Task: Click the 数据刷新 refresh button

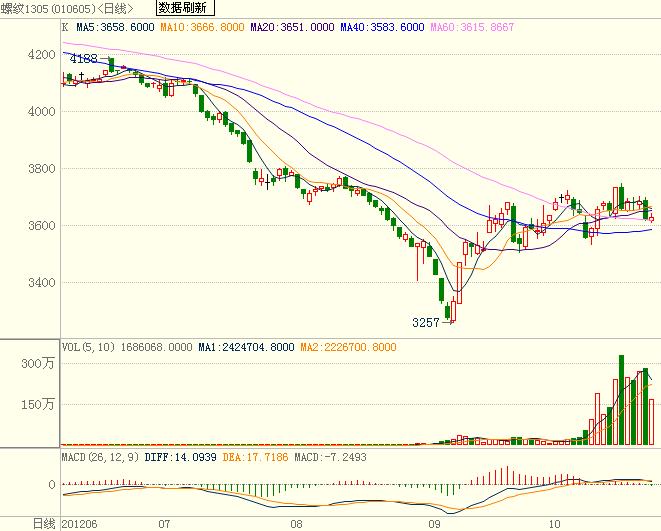Action: coord(185,9)
